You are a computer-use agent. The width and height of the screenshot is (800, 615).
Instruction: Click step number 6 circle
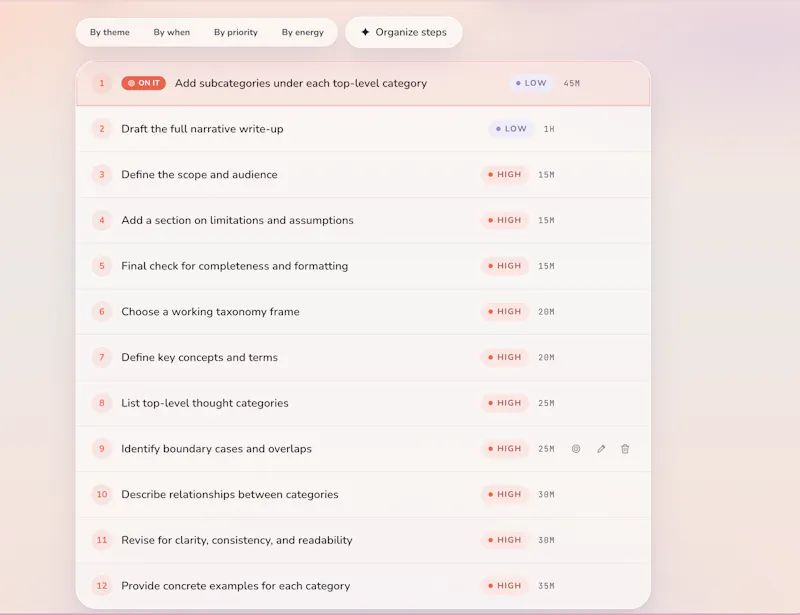102,312
